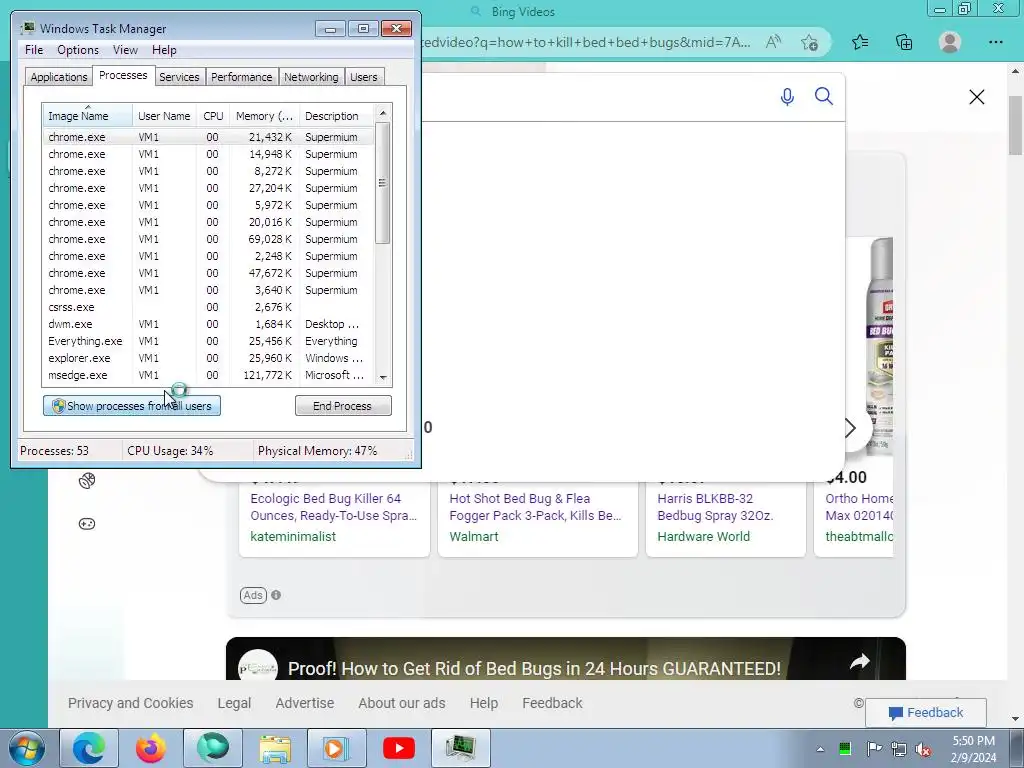This screenshot has width=1024, height=768.
Task: Open the File menu in Task Manager
Action: 34,50
